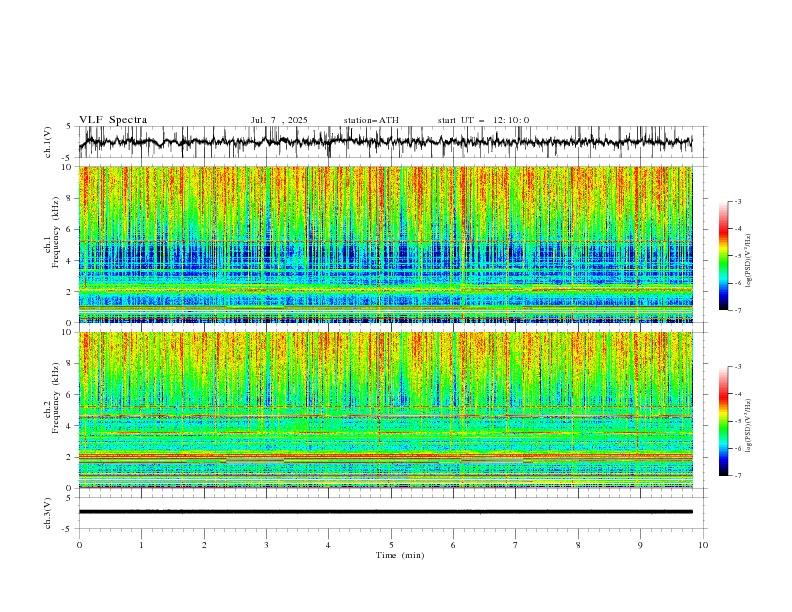Select the date text "Jul. 7 , 2025"
Viewport: 792px width, 612px height.
[279, 120]
